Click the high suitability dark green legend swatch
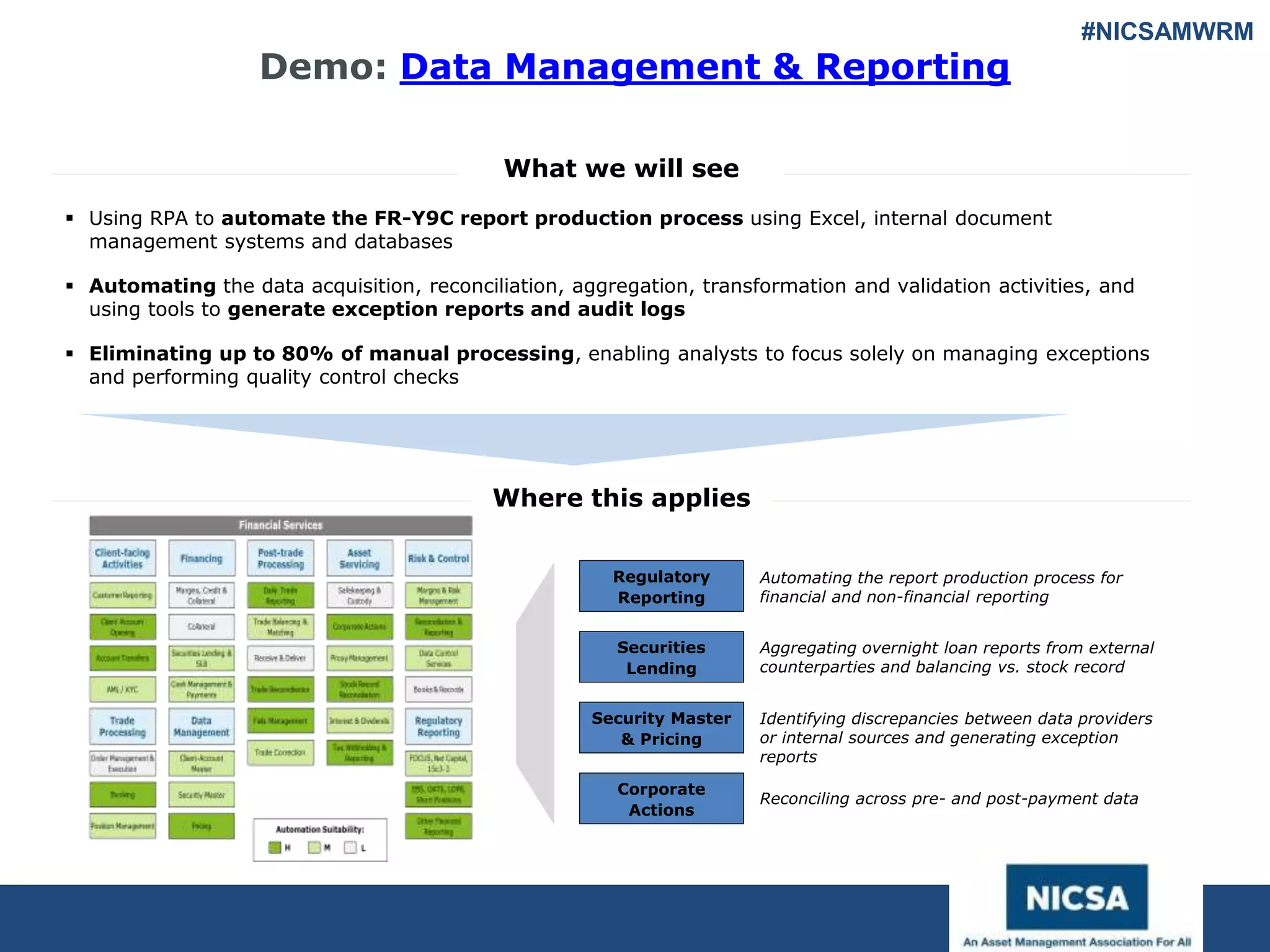 (275, 847)
